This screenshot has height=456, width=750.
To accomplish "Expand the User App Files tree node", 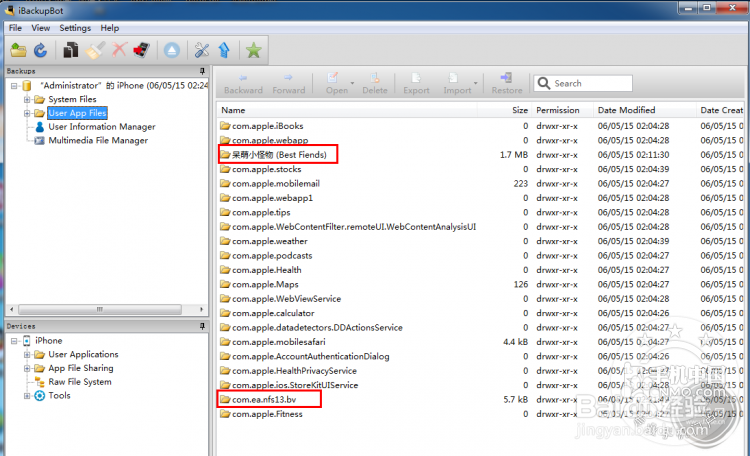I will point(27,113).
